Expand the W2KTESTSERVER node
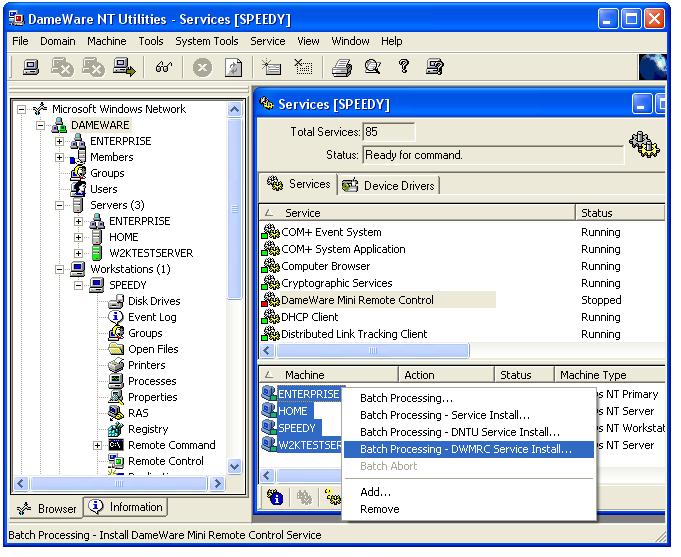 (x=78, y=253)
